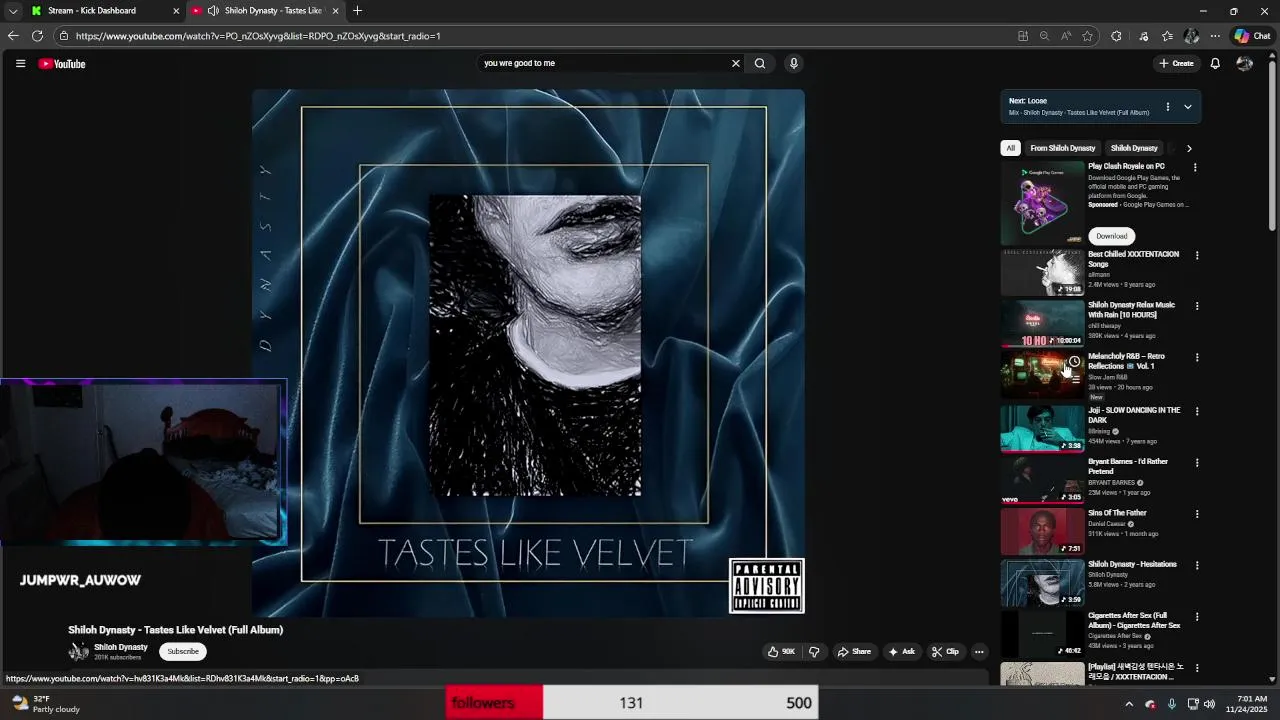Open the Shiloh Dynasty channel name link
The width and height of the screenshot is (1280, 720).
pyautogui.click(x=121, y=647)
